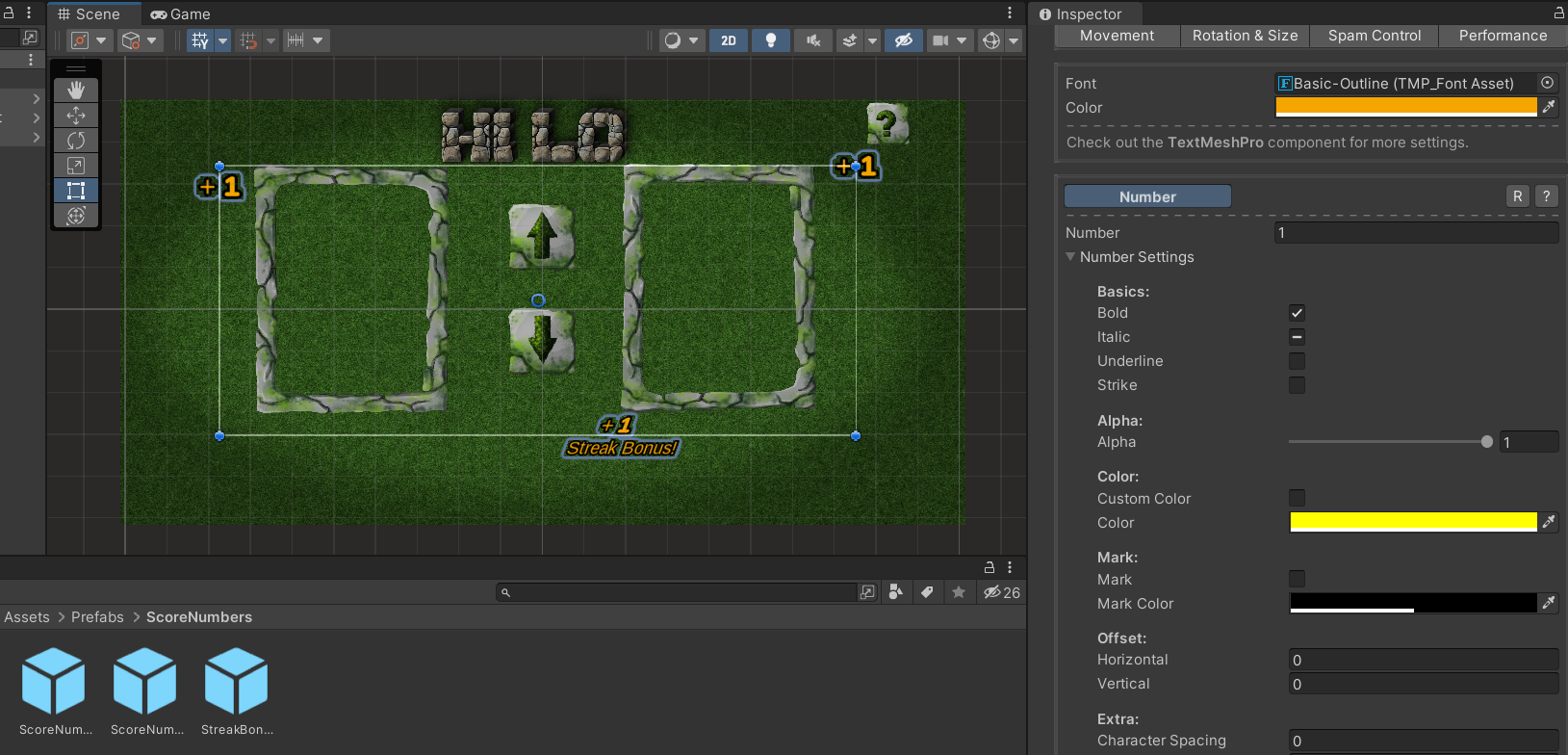Toggle scene lighting with the lightbulb icon
Screen dimensions: 1568x755
click(770, 40)
